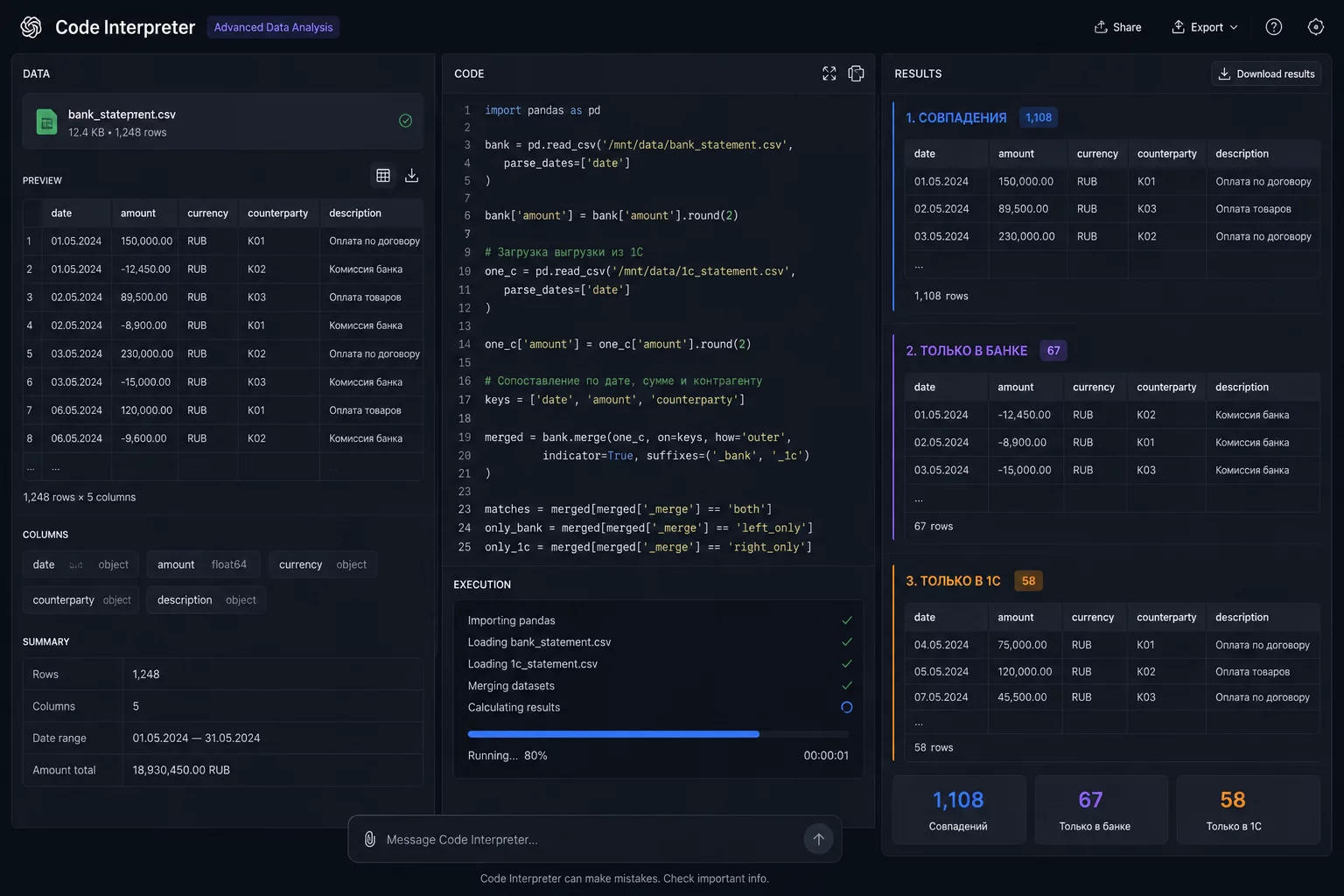Screen dimensions: 1344x896
Task: Click the 1. СОВПАДЕНИЯ section heading
Action: coord(955,117)
